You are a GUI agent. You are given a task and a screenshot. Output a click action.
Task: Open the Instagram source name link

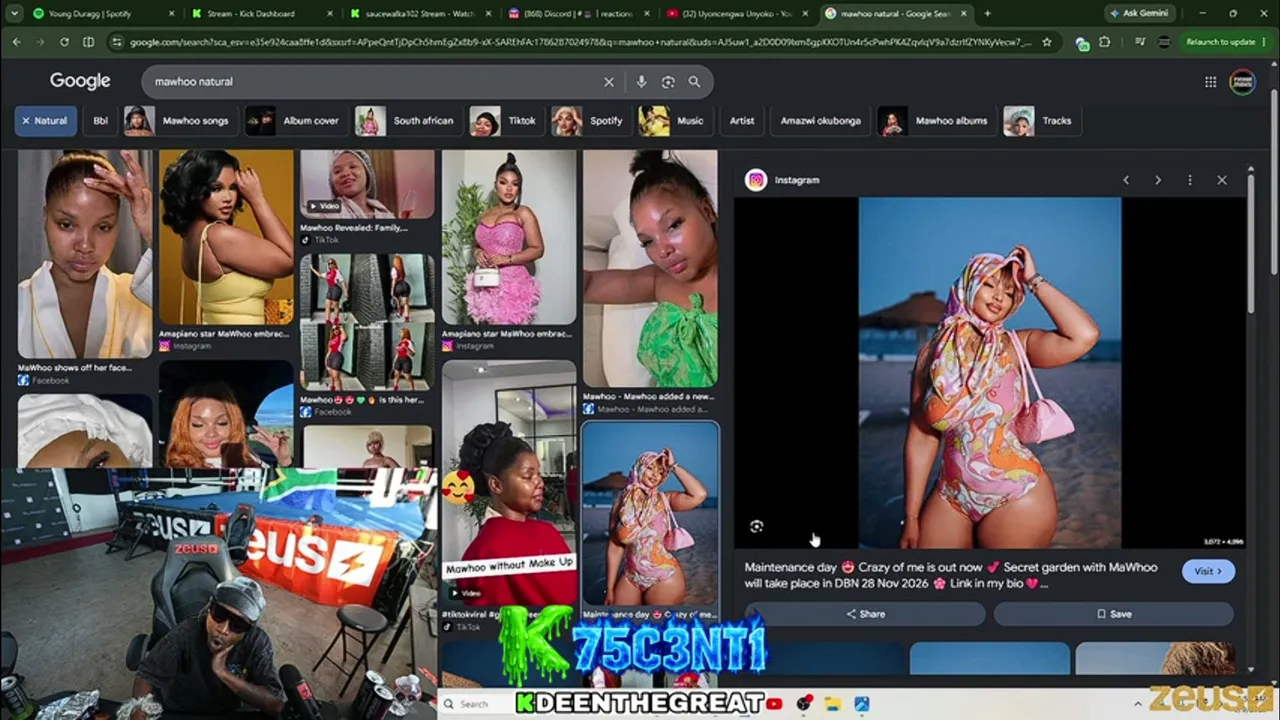tap(797, 180)
